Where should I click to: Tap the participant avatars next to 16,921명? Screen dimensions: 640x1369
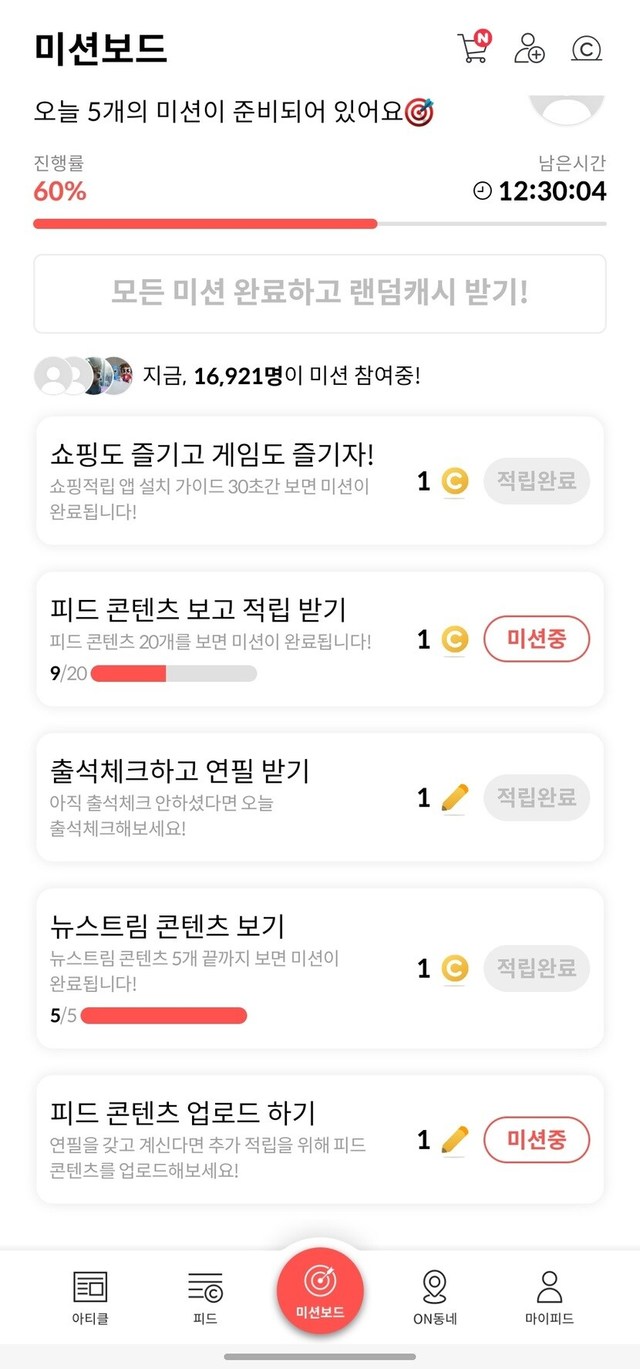point(83,376)
